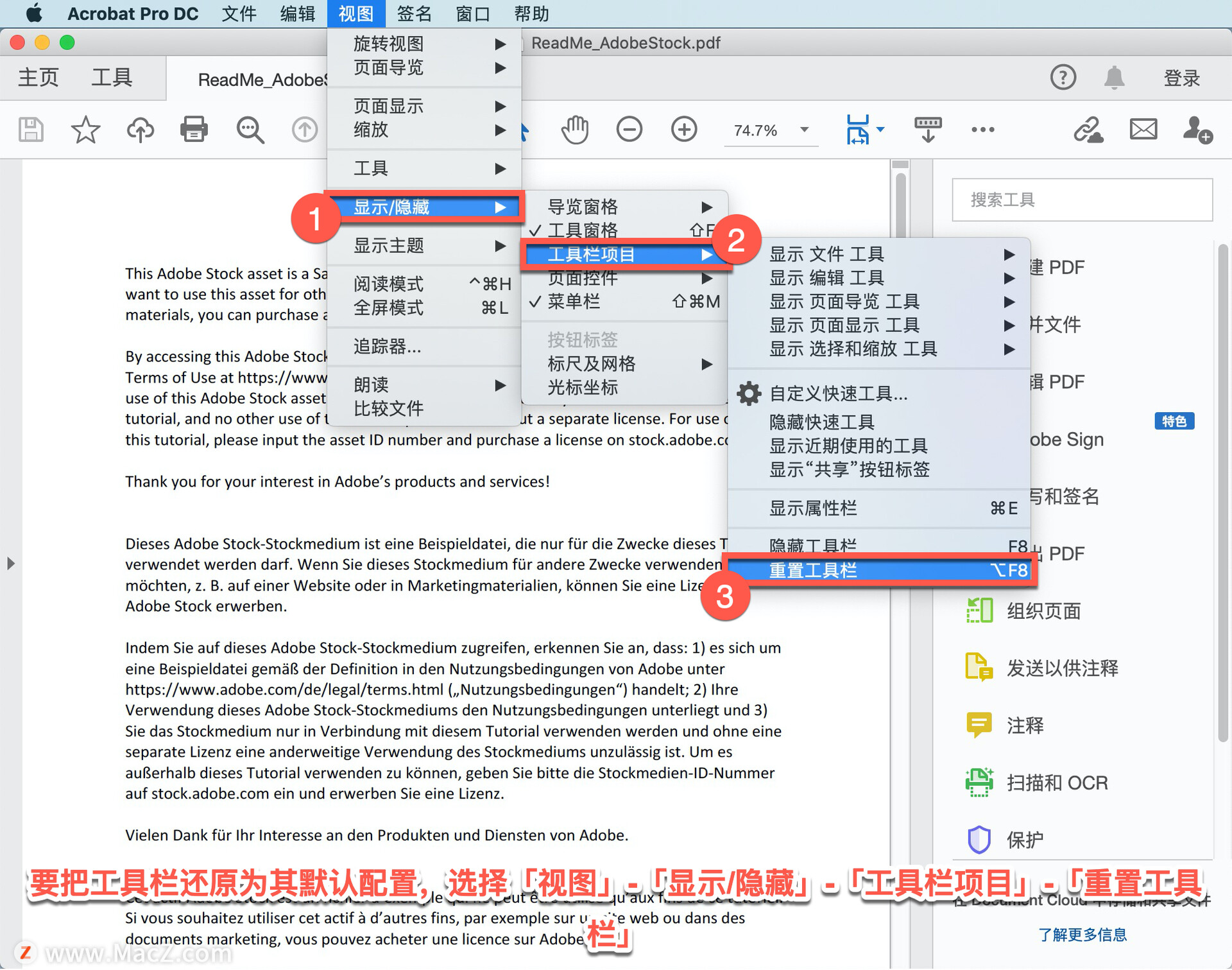Viewport: 1232px width, 970px height.
Task: Click the tools pane scrollbar
Action: 1223,493
